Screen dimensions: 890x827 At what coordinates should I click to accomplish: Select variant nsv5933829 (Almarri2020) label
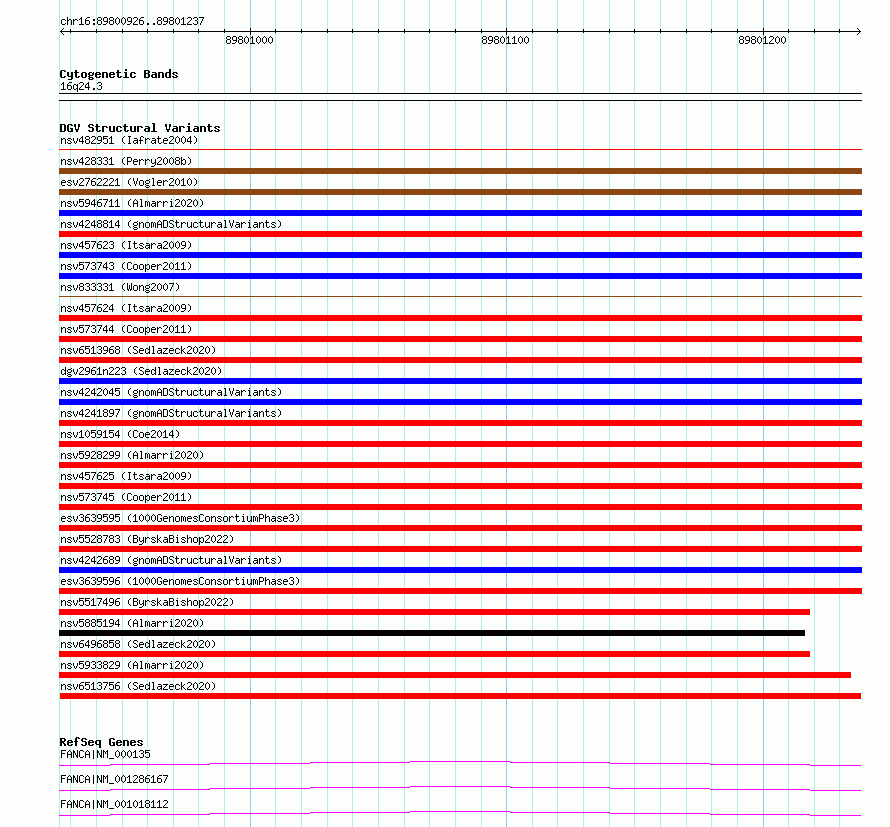(x=132, y=665)
